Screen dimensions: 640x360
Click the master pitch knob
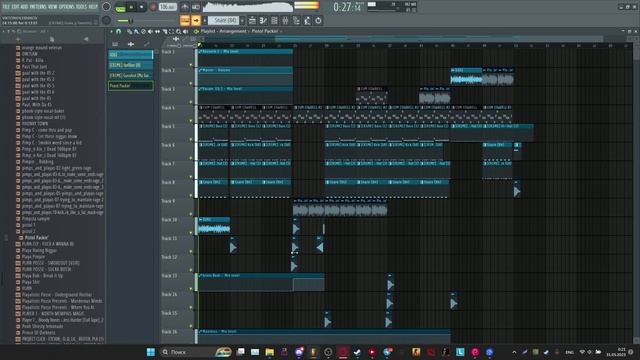tap(106, 20)
